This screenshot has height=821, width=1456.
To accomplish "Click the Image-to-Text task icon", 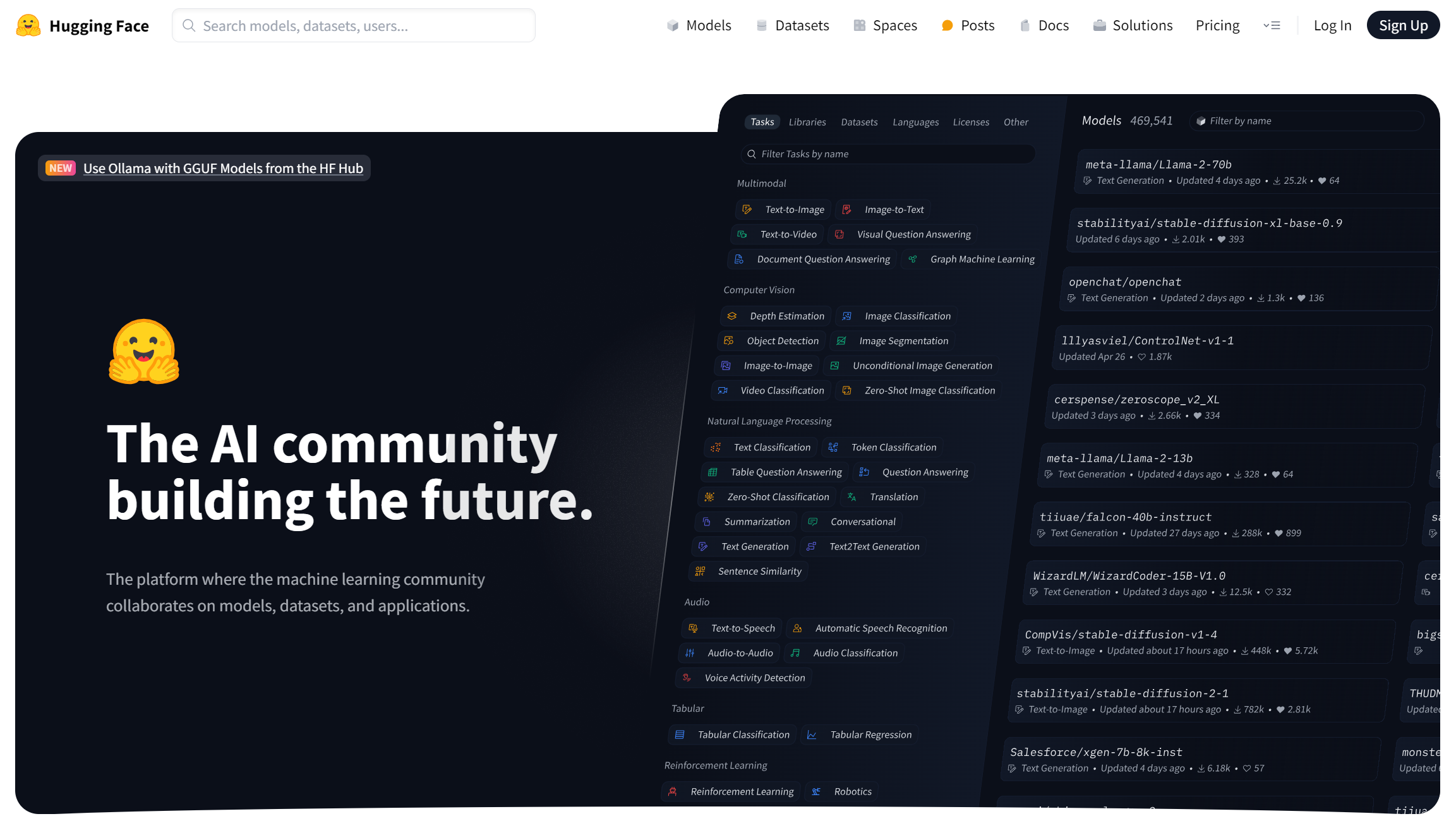I will coord(846,209).
